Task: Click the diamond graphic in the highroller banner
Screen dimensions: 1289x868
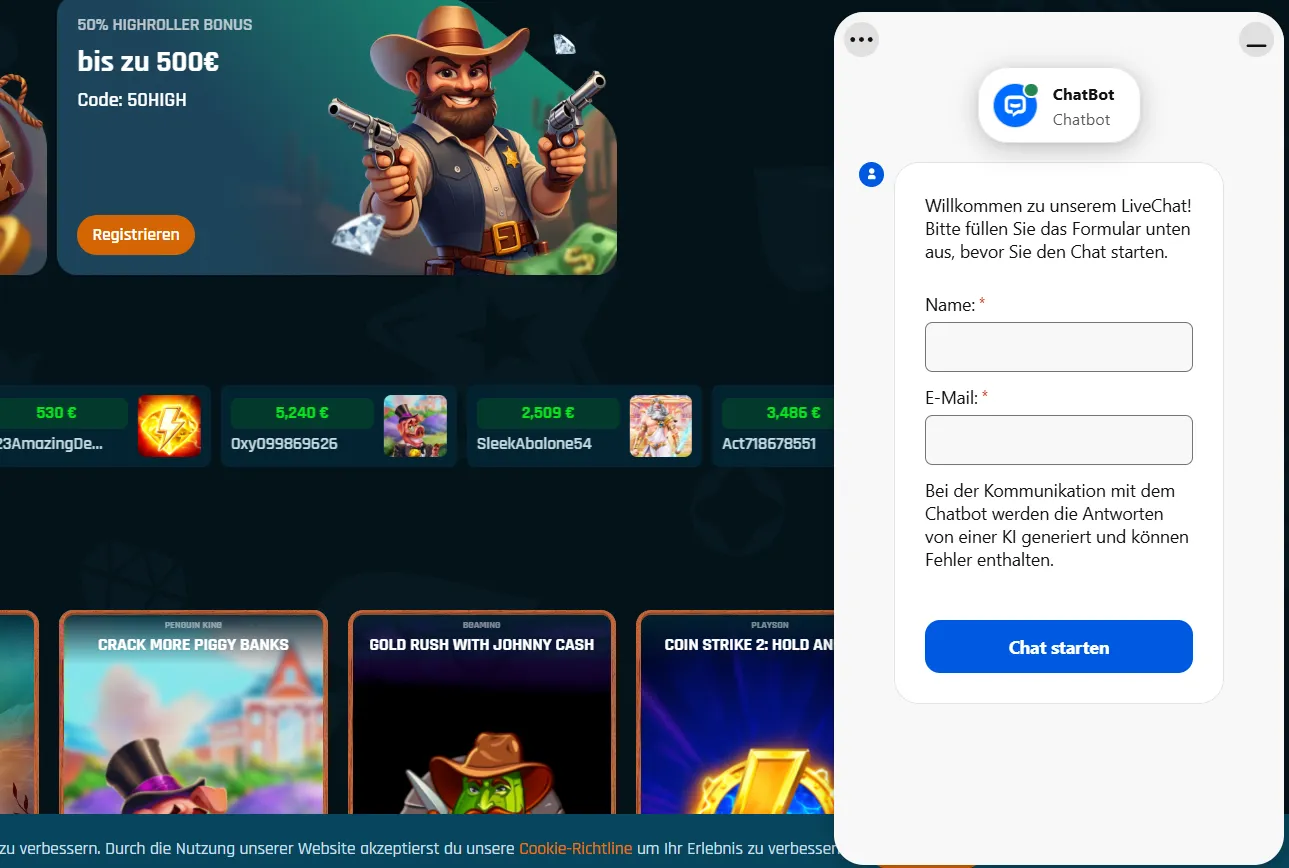Action: 564,44
